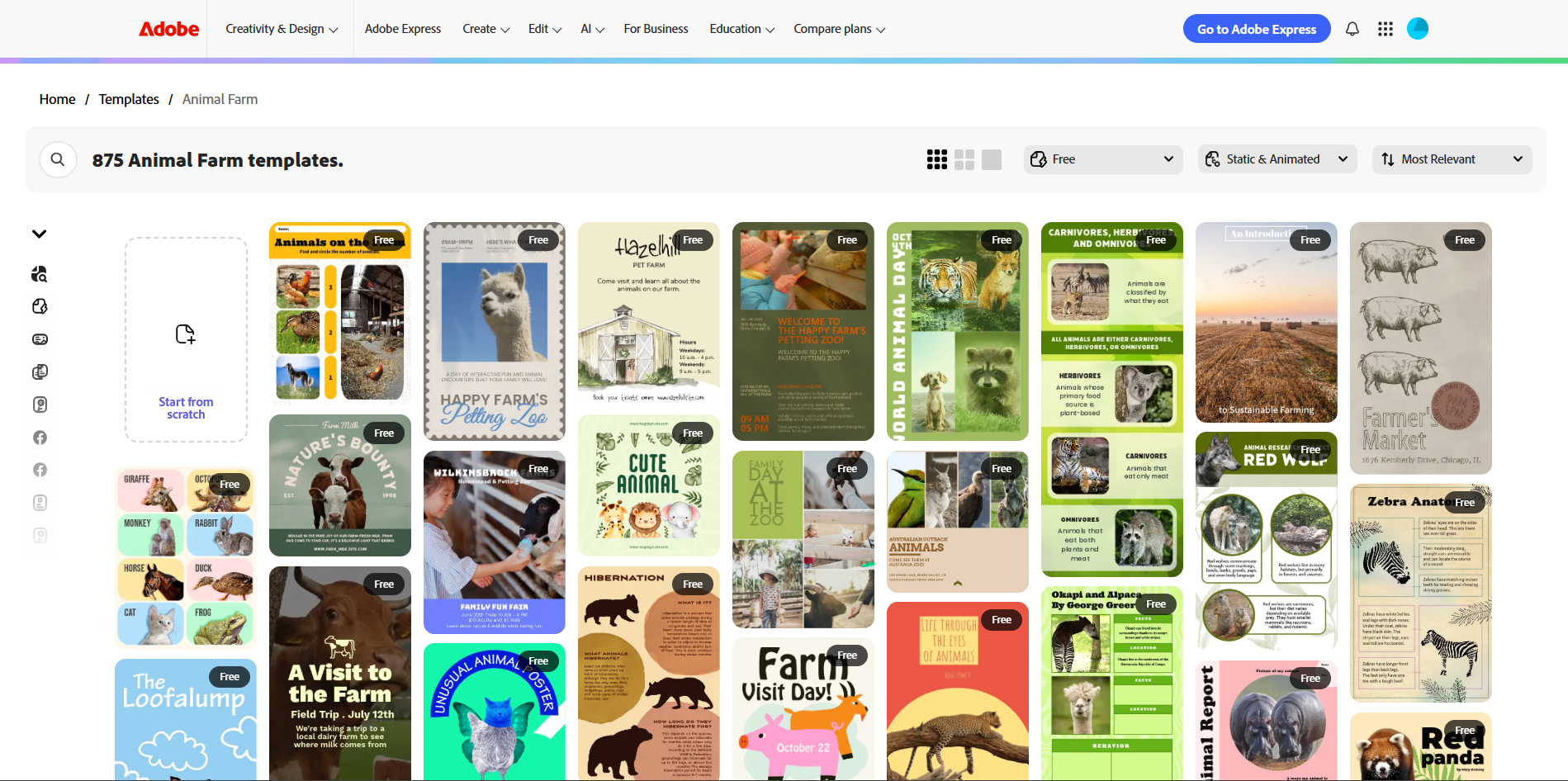Open the Most Relevant sort dropdown

click(1452, 159)
